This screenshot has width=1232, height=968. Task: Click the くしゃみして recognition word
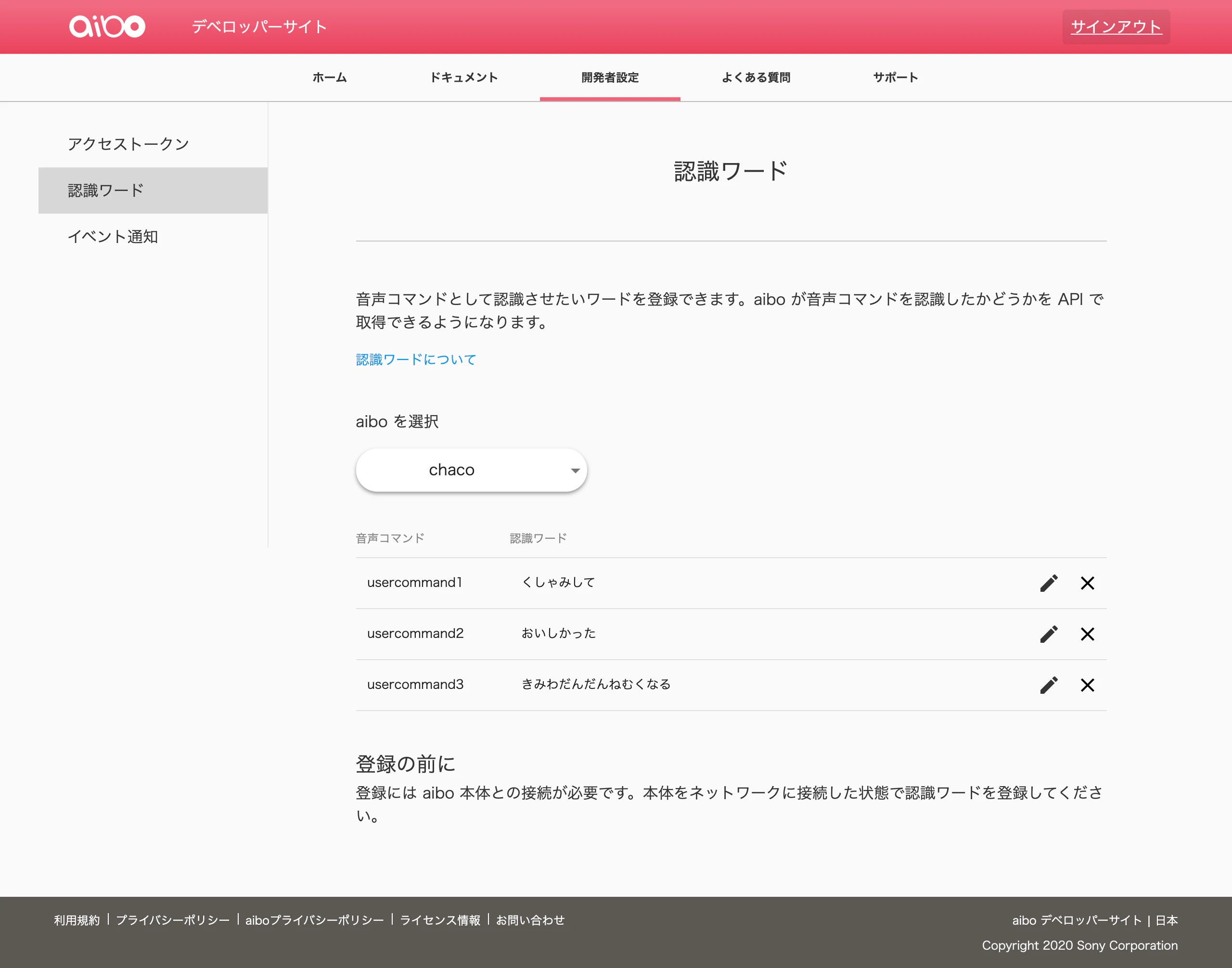pos(558,582)
